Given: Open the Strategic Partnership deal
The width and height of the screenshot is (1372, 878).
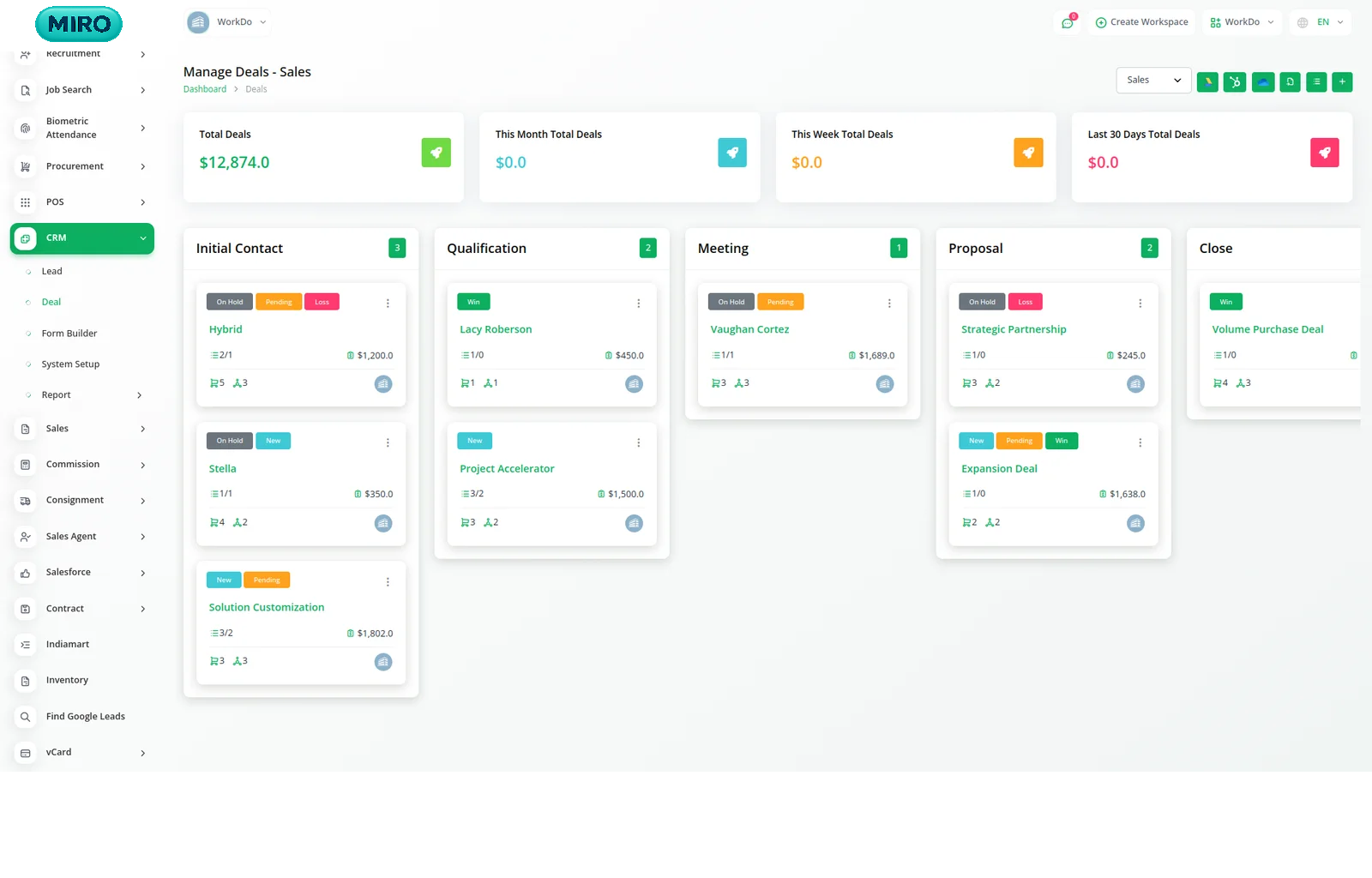Looking at the screenshot, I should click(1014, 329).
